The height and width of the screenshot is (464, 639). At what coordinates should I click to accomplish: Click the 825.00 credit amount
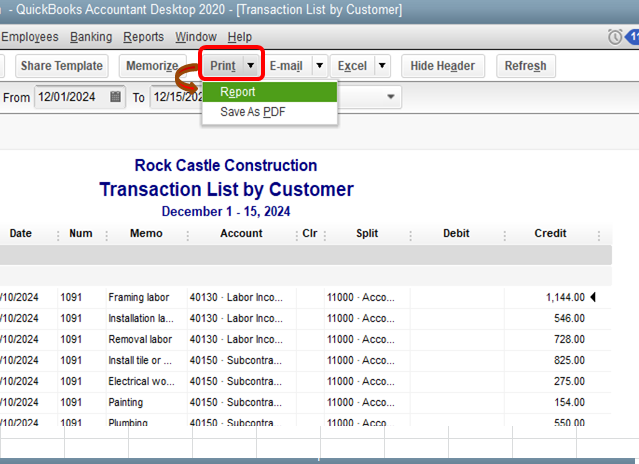click(569, 361)
